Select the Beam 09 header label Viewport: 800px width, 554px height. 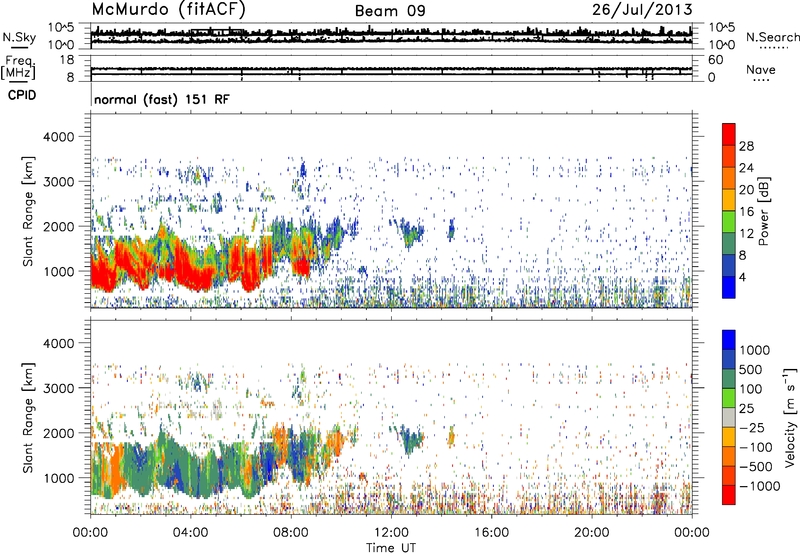tap(390, 11)
